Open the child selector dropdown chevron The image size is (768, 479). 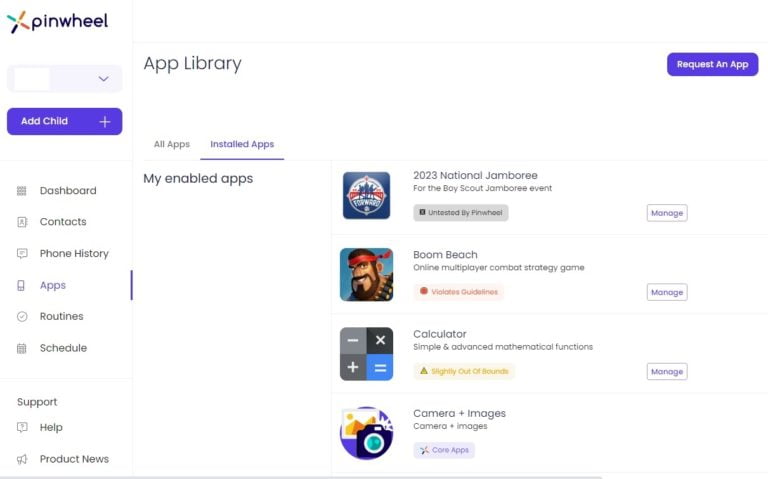[103, 79]
